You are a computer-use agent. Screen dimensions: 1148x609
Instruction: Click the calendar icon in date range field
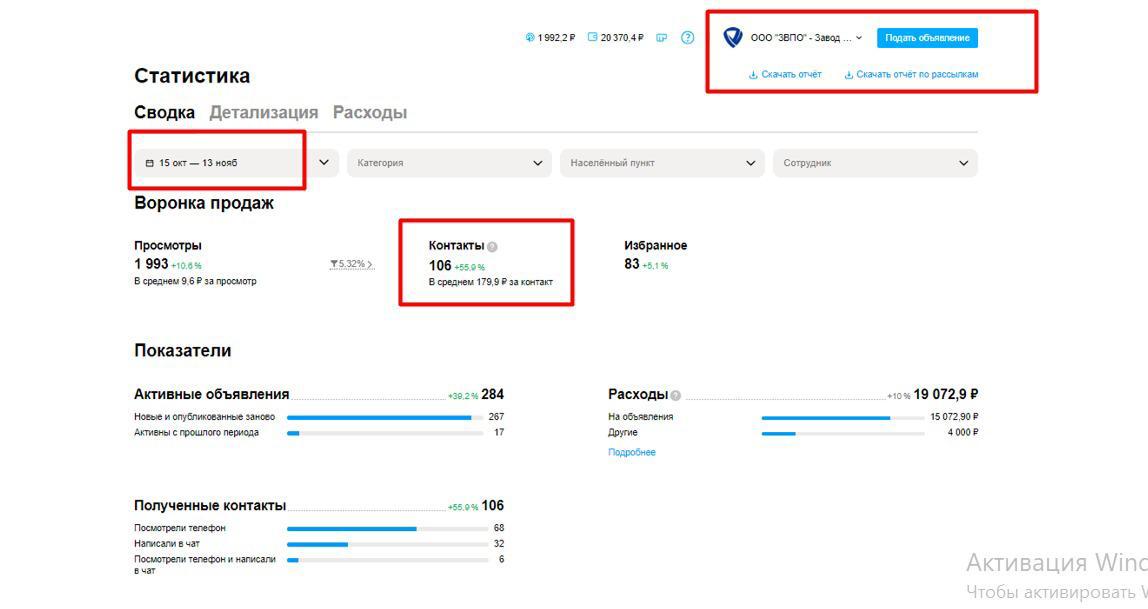tap(149, 163)
